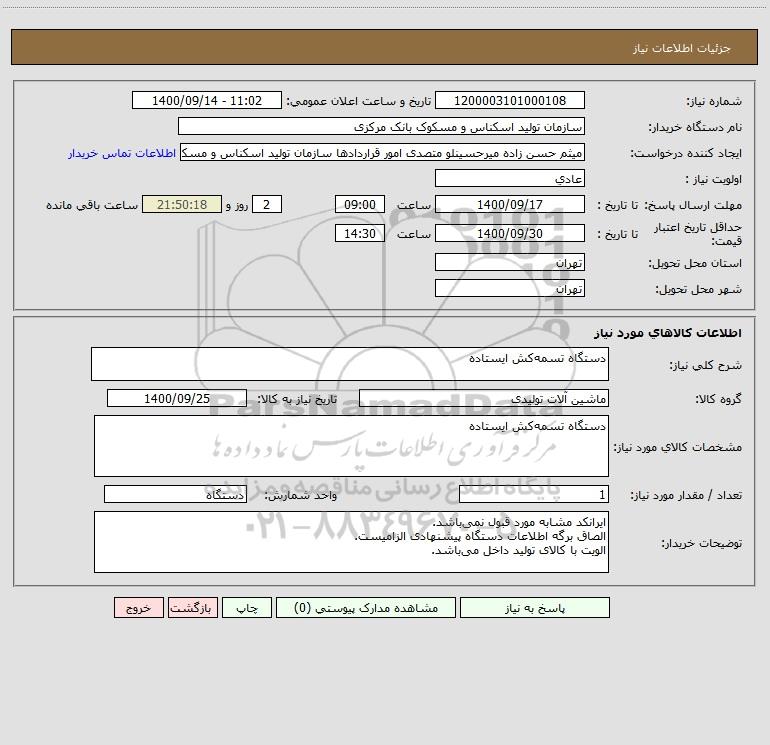
Task: Click the 'ساعت باقی مانده' label
Action: tap(92, 205)
